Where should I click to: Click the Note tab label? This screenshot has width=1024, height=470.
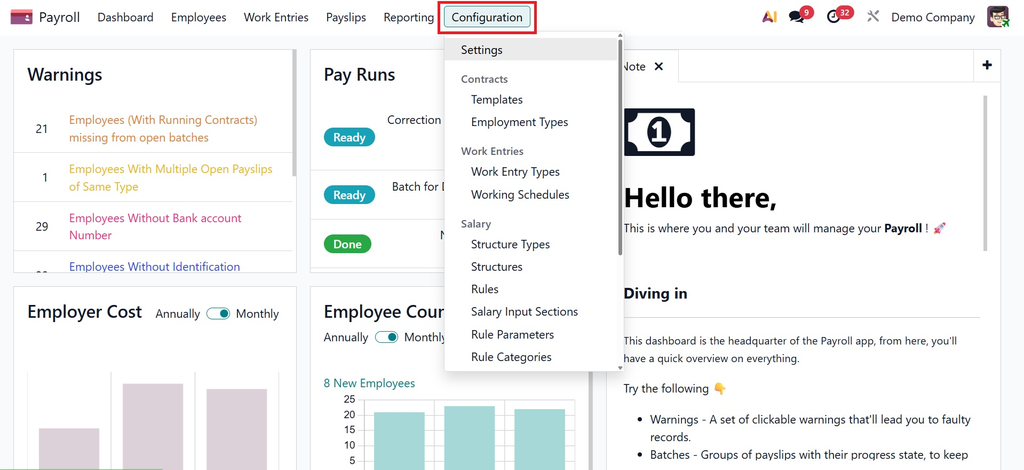coord(633,67)
